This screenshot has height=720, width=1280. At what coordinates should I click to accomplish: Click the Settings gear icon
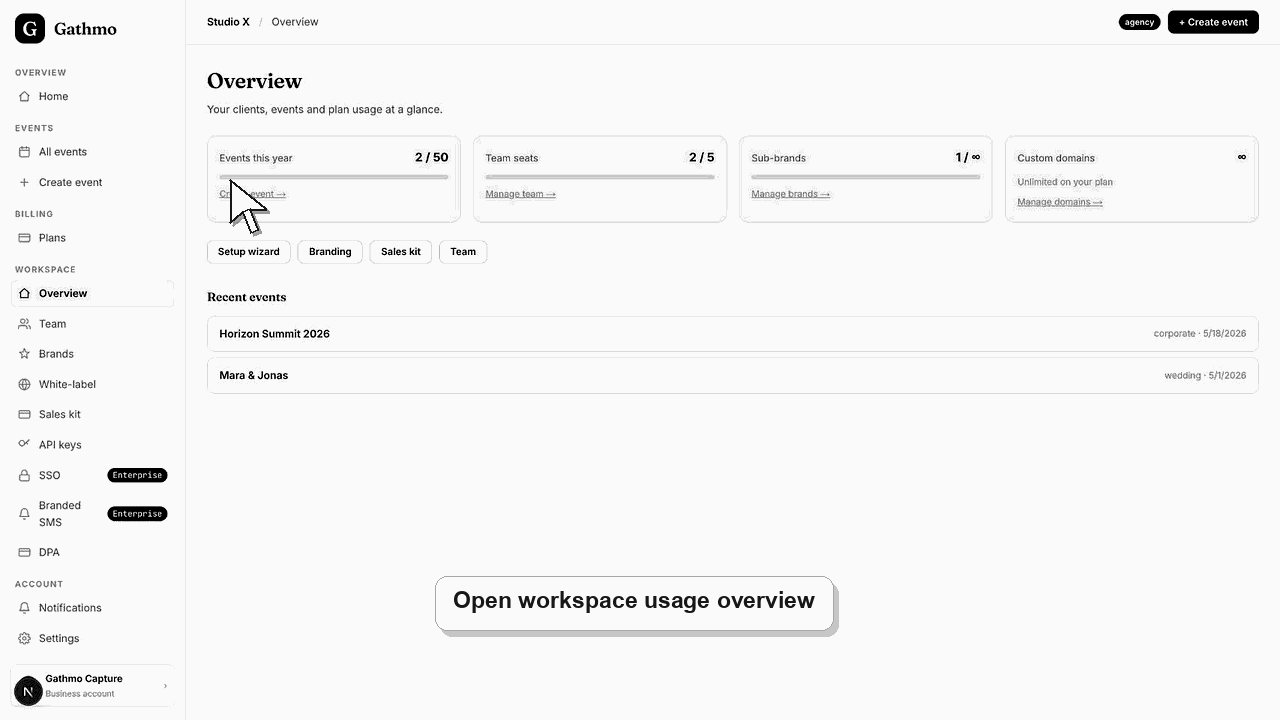24,638
